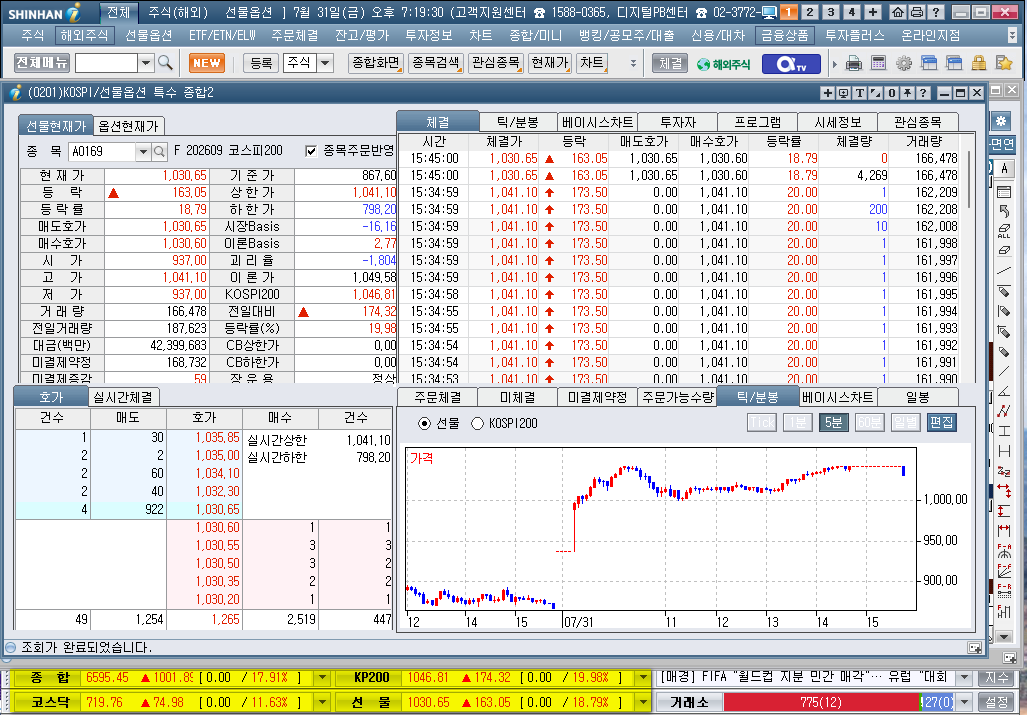Switch to virtual screen 2
Image resolution: width=1027 pixels, height=715 pixels.
[x=810, y=12]
